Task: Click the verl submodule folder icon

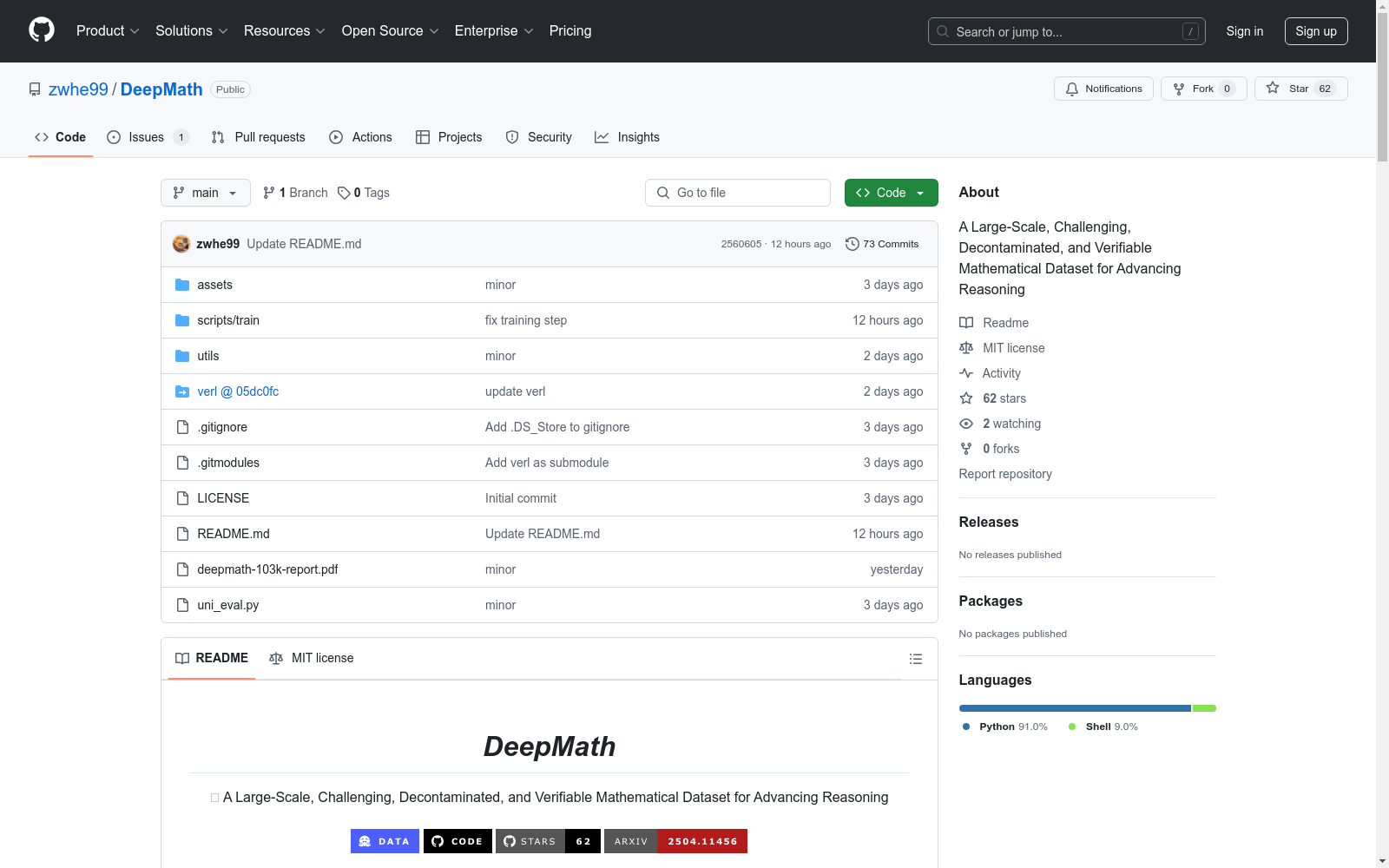Action: click(x=182, y=391)
